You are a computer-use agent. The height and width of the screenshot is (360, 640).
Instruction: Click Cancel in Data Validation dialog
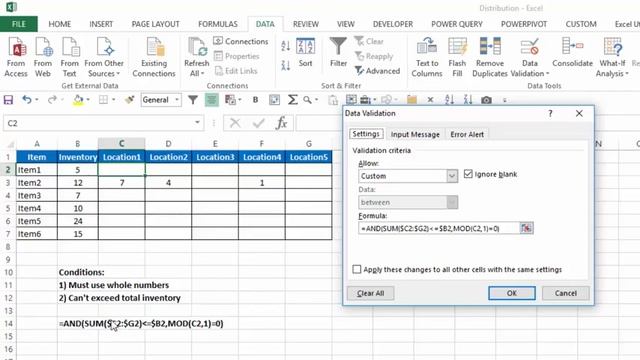[x=566, y=293]
